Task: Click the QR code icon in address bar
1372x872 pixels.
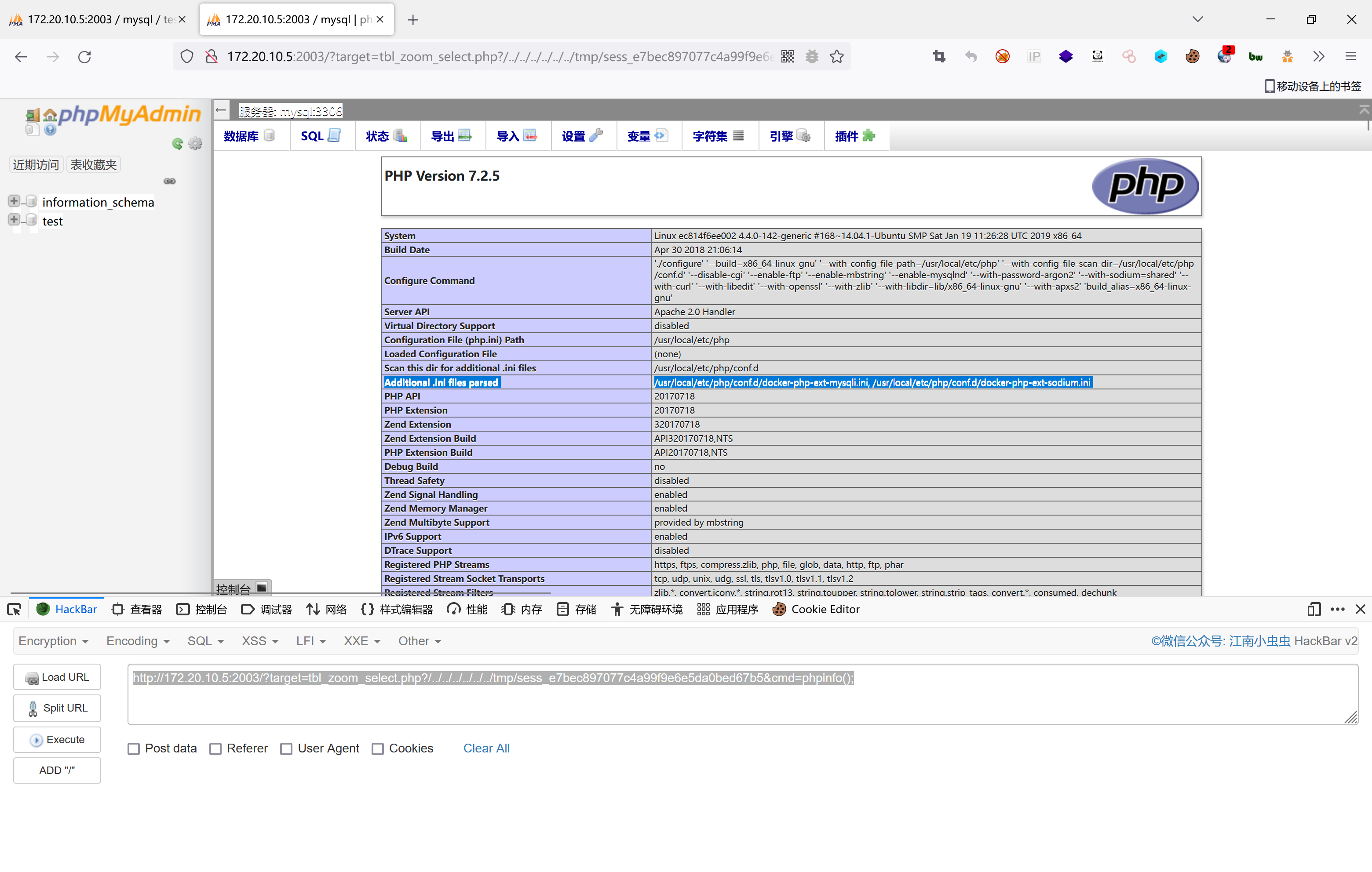Action: (x=787, y=56)
